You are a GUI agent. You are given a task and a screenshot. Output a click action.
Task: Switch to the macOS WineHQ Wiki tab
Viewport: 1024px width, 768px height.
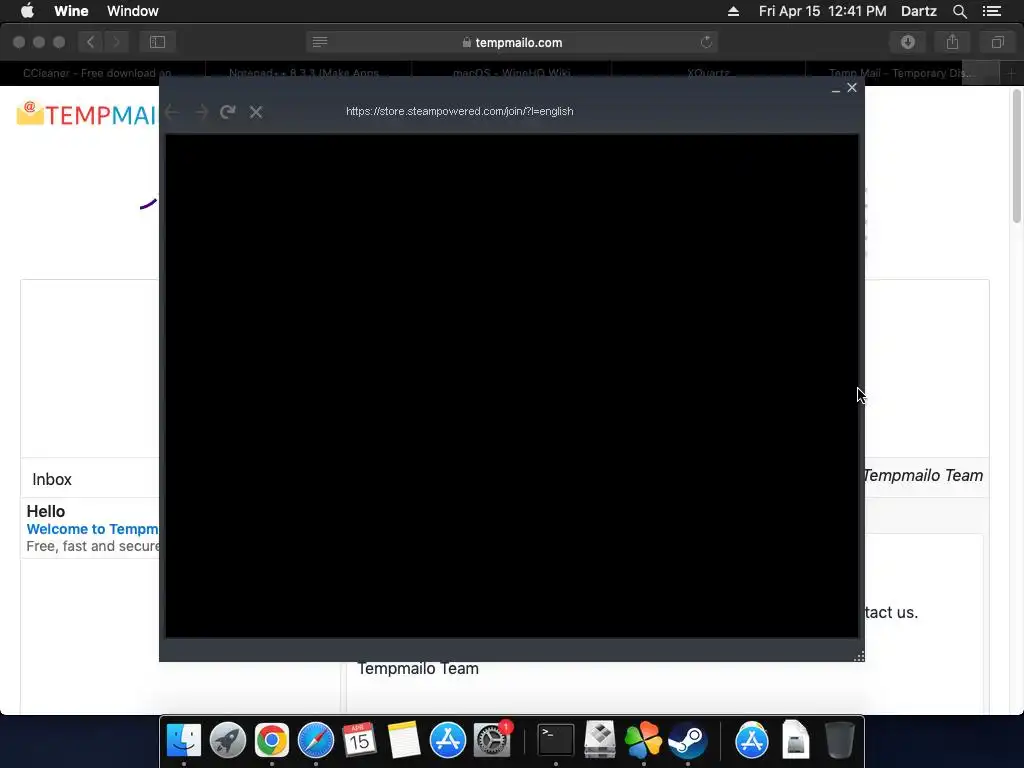click(511, 73)
